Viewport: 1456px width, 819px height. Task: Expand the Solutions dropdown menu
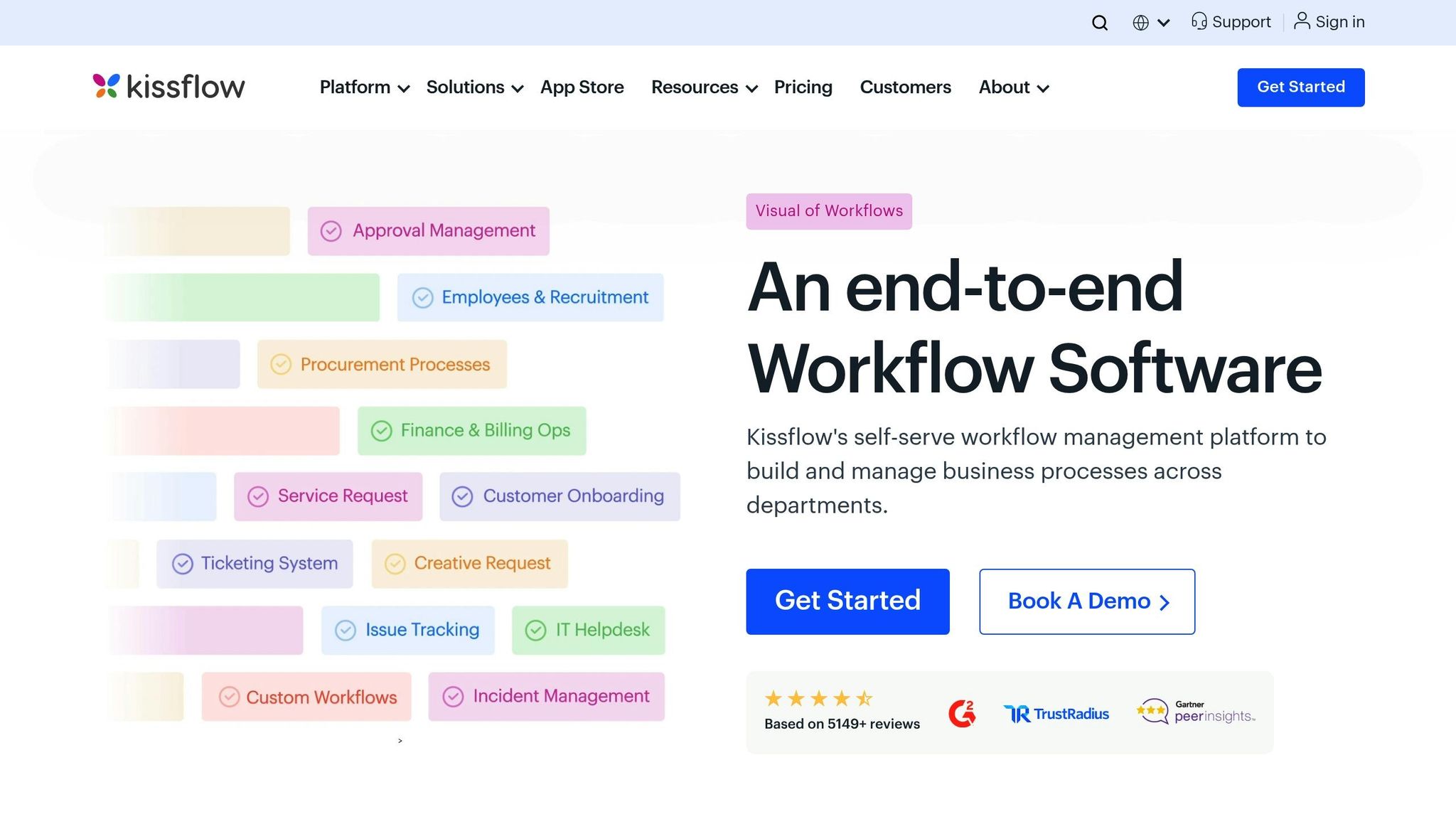(474, 87)
